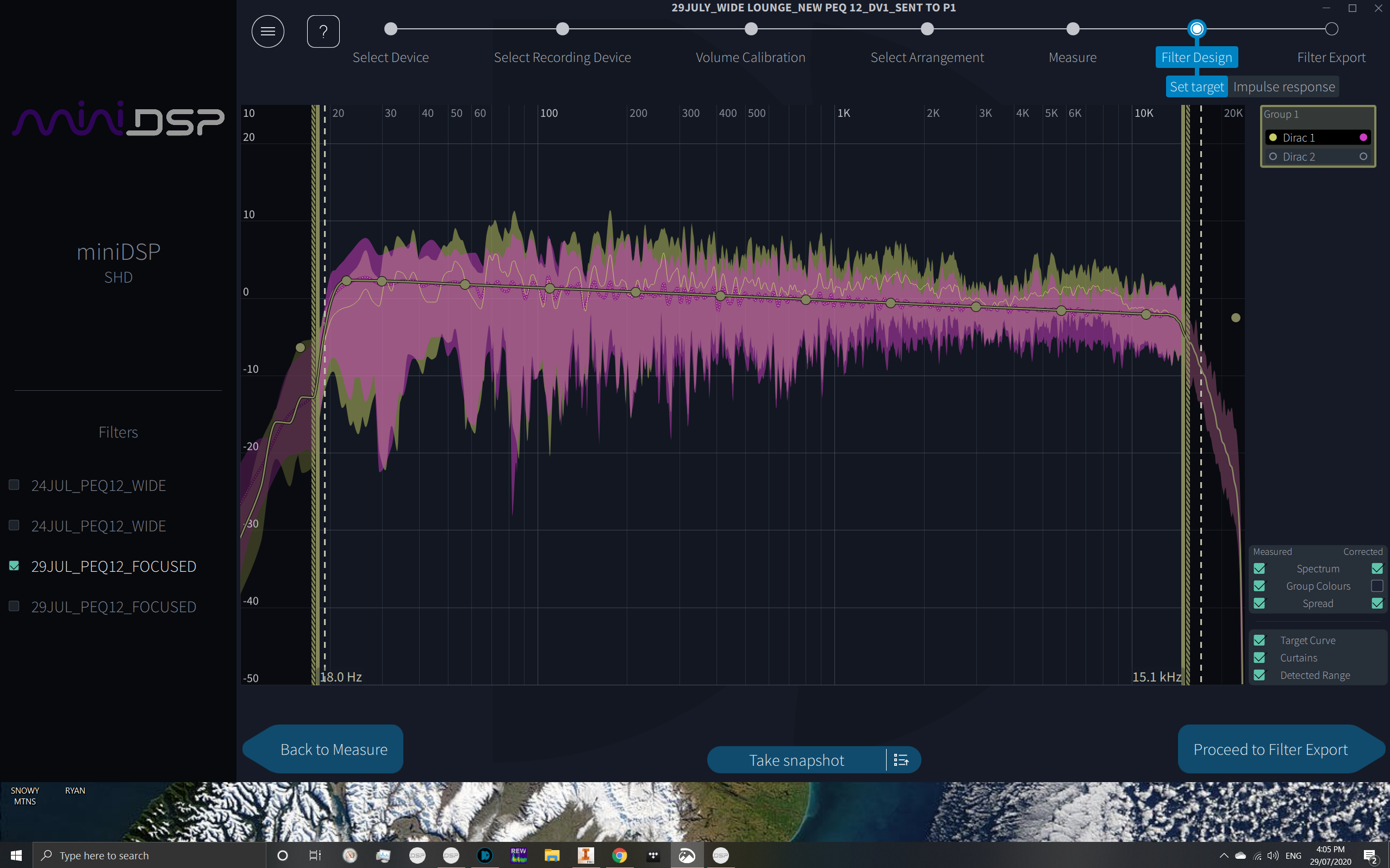Open the blue double-arrow taskbar app
Screen dimensions: 1390x868
[x=484, y=855]
